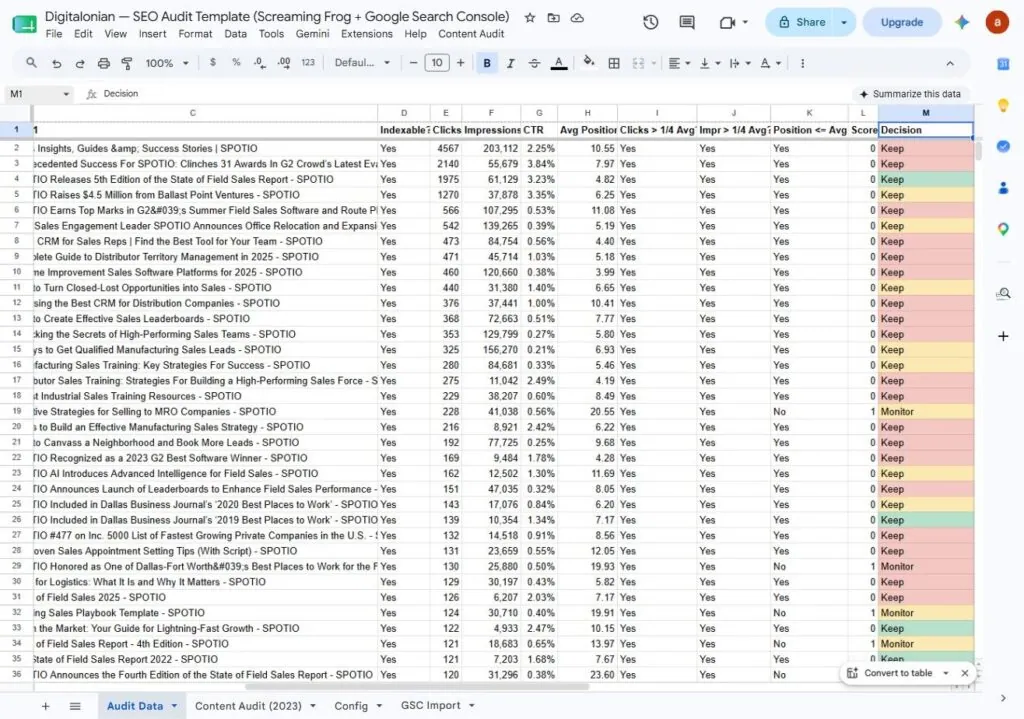Print the spreadsheet
This screenshot has height=719, width=1024.
103,63
